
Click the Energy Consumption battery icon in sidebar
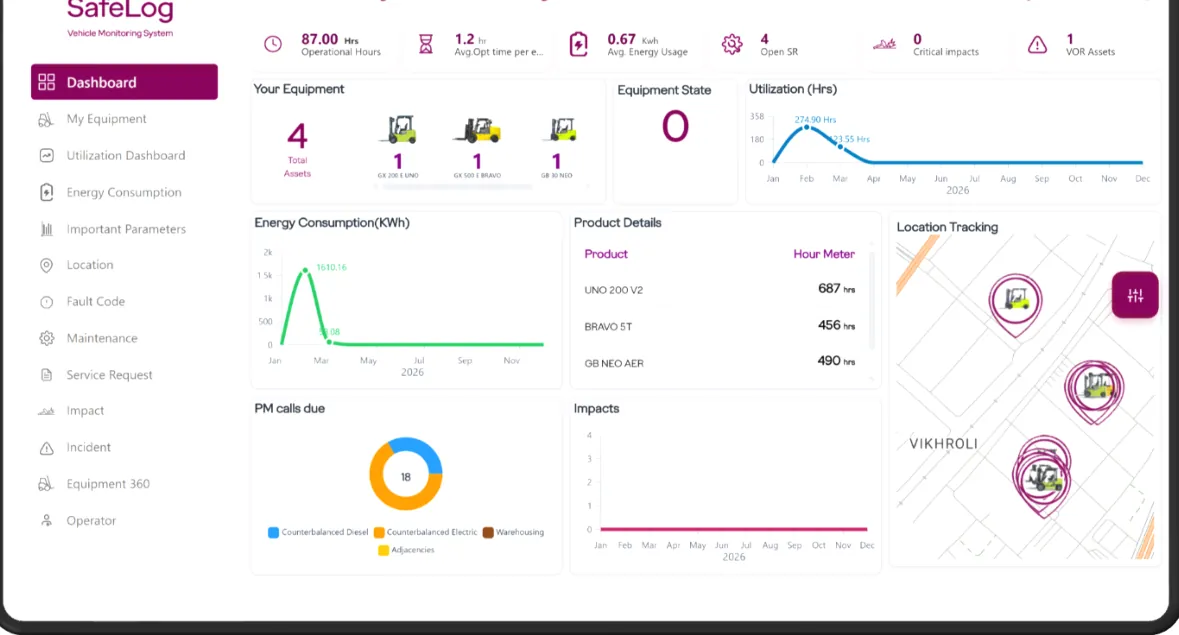point(47,192)
